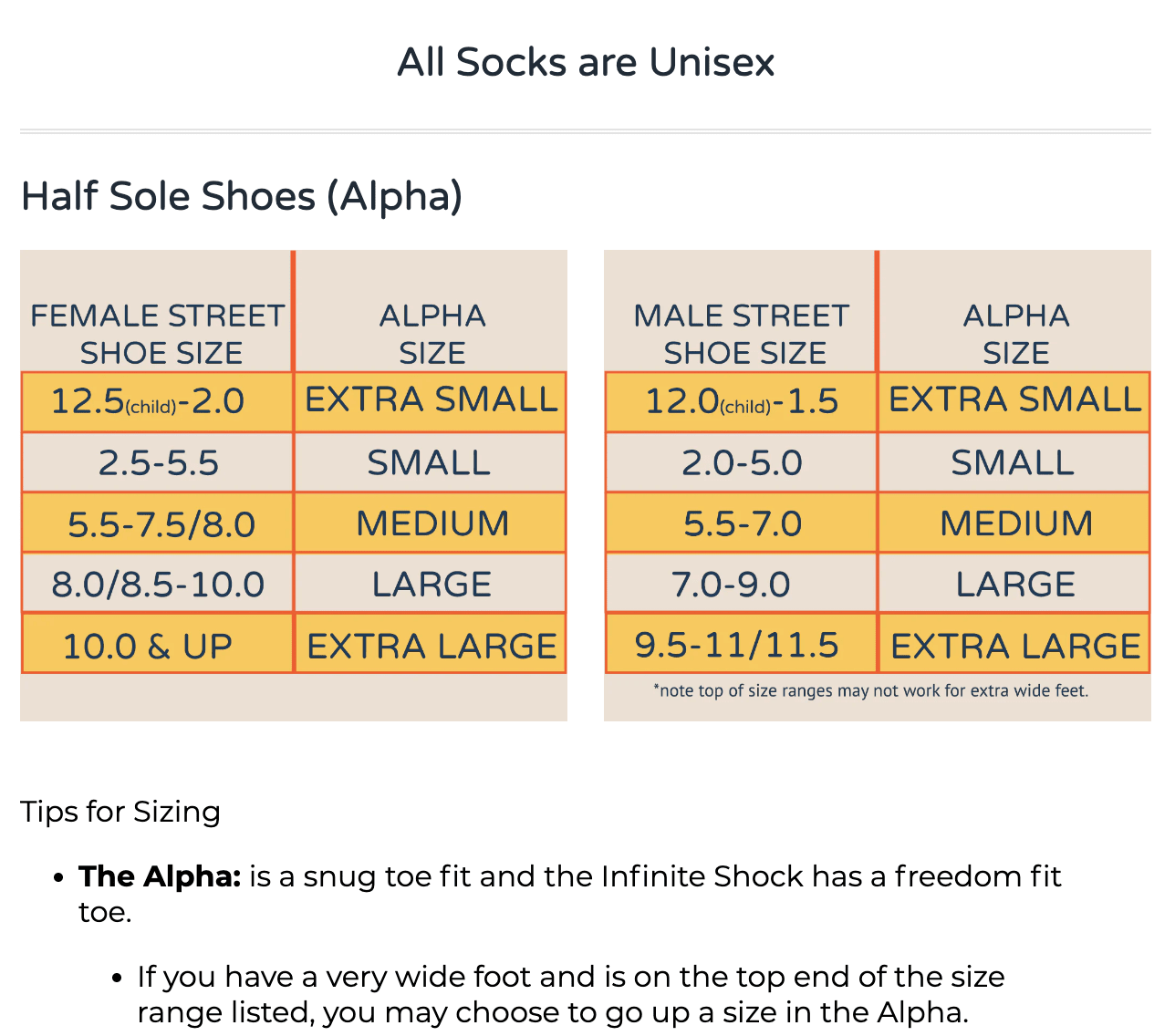Click the male 9.5-11/11.5 size cell

737,645
